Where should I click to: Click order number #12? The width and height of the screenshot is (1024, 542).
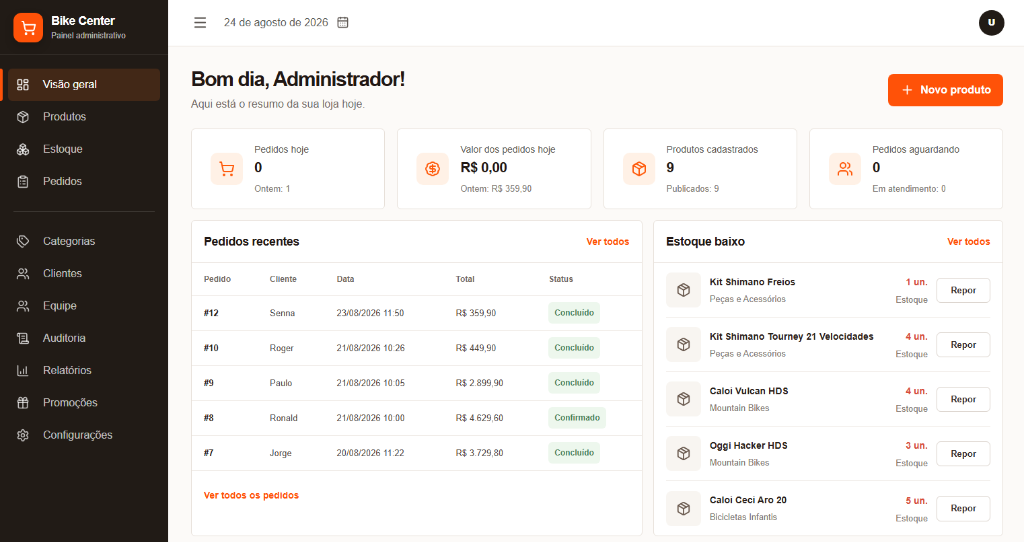tap(211, 313)
